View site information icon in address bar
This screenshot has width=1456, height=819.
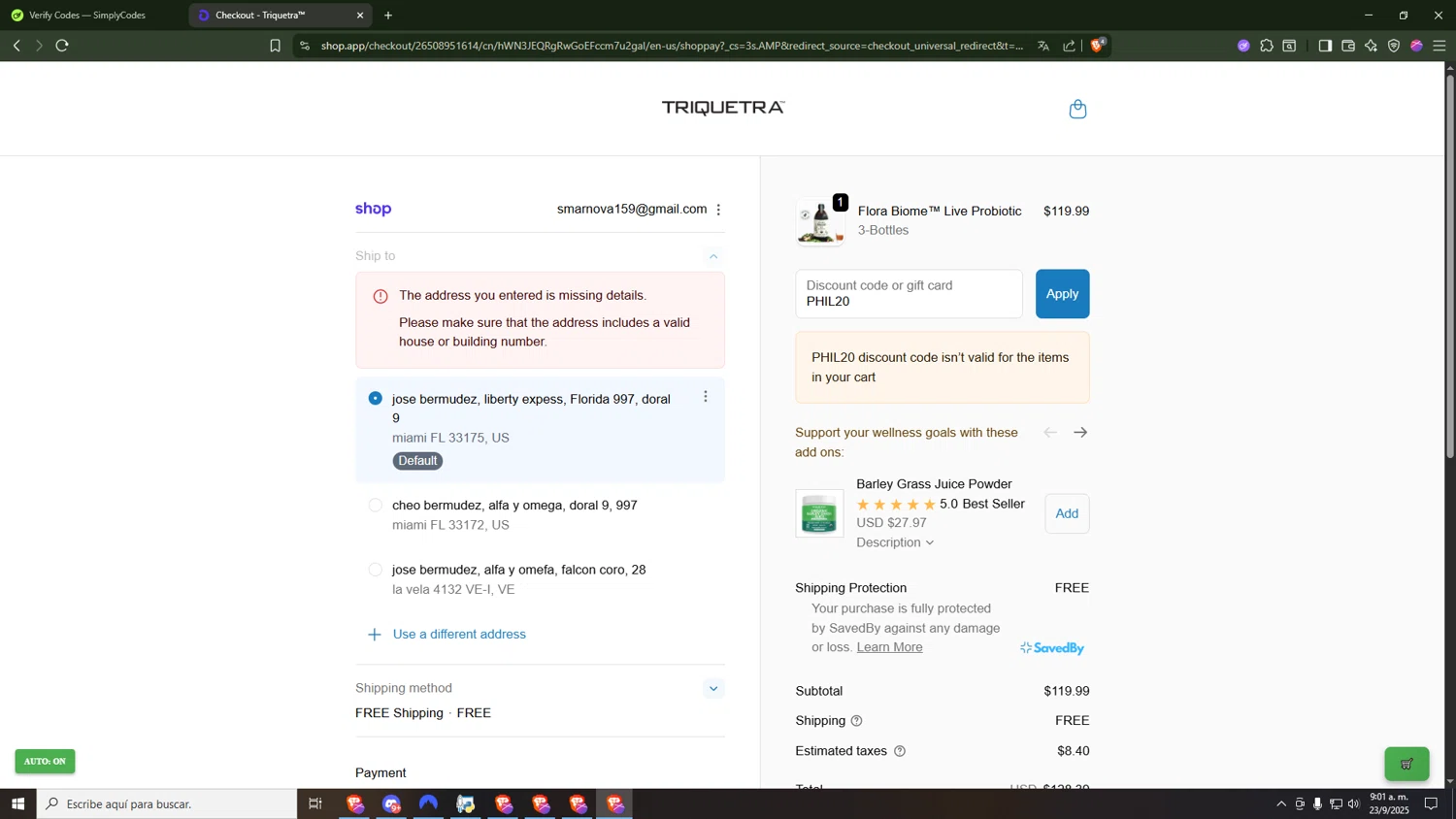point(305,46)
